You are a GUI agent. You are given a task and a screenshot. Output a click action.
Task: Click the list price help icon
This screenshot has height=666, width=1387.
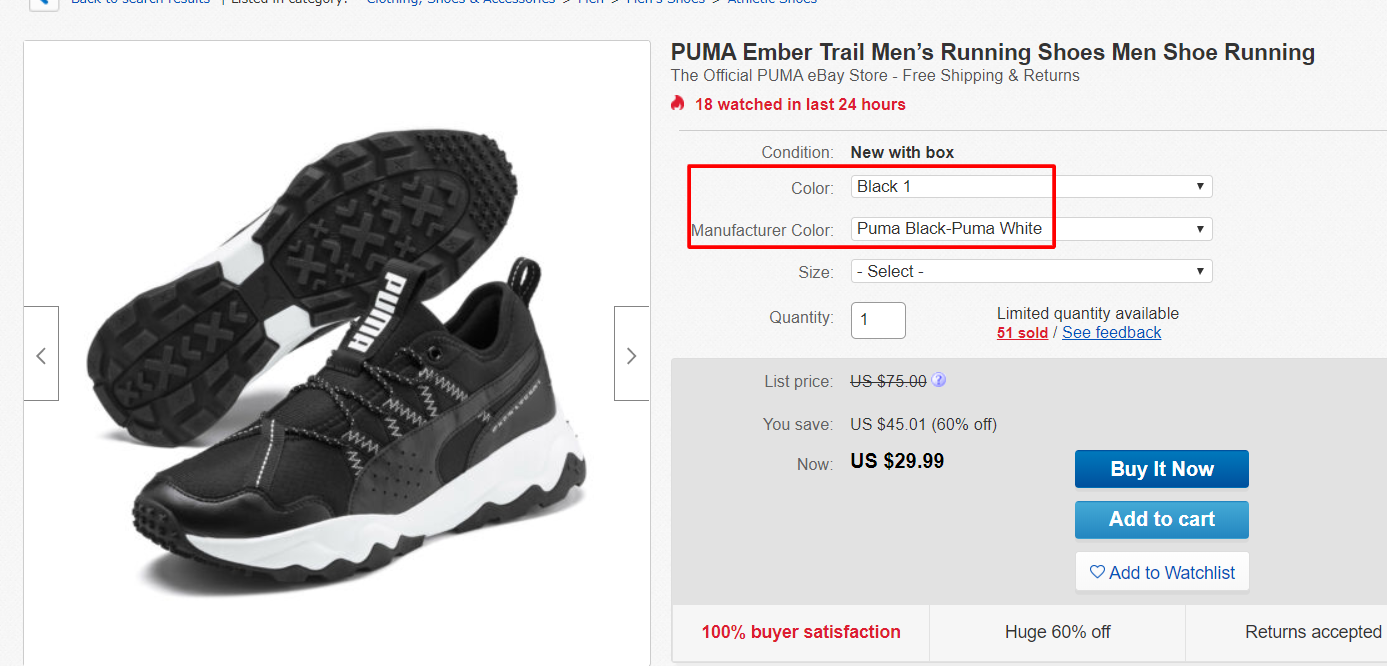coord(939,380)
